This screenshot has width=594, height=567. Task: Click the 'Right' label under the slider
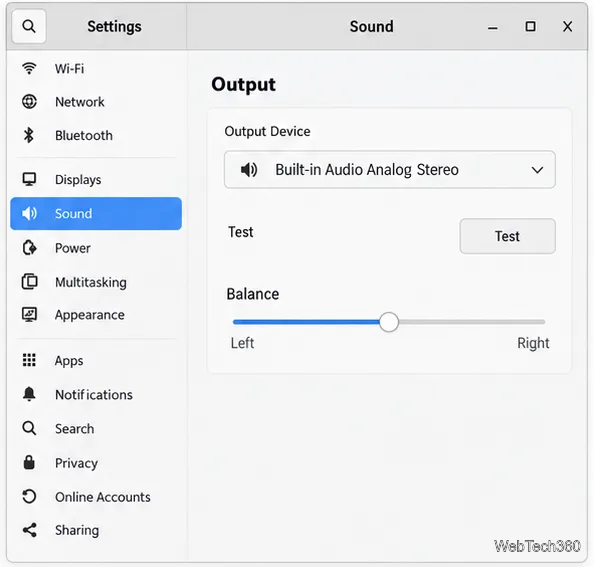pyautogui.click(x=533, y=343)
